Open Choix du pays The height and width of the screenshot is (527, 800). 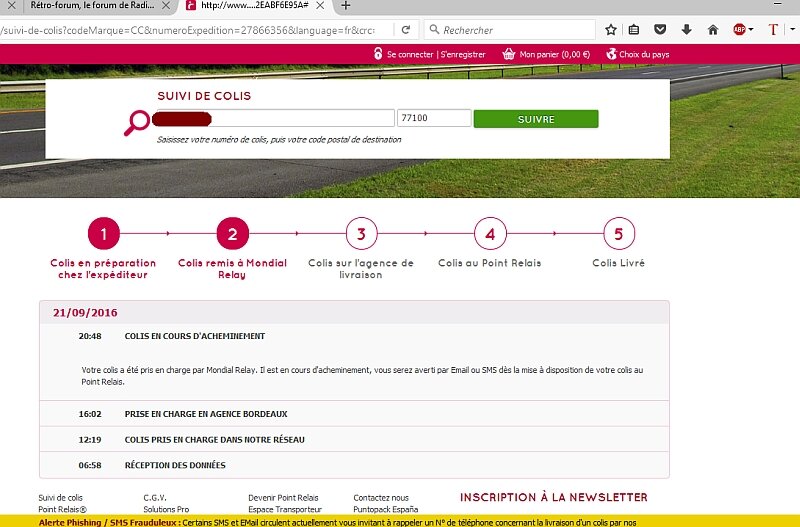click(644, 55)
